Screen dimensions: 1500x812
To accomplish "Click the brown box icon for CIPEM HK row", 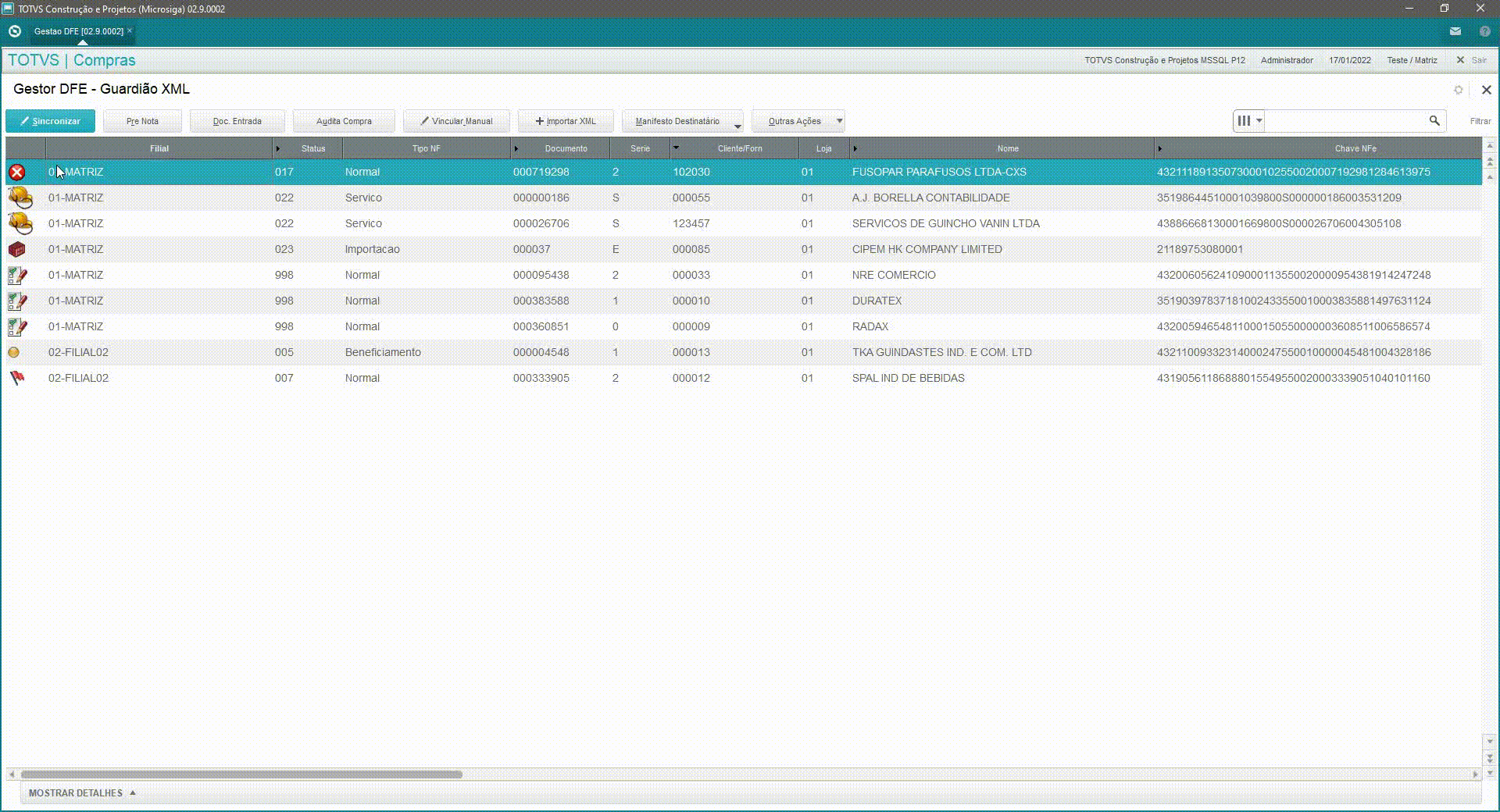I will [16, 250].
